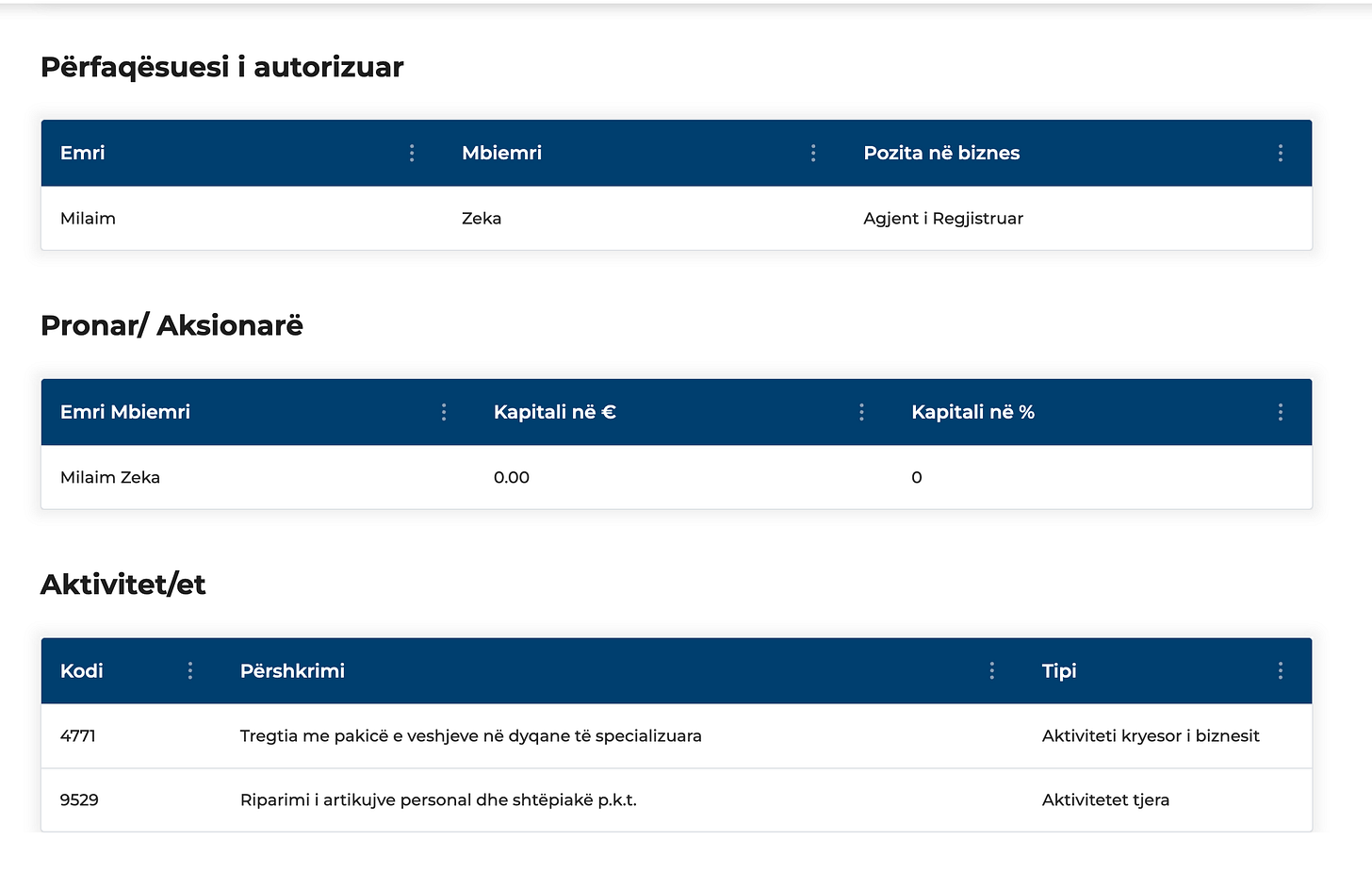This screenshot has height=873, width=1372.
Task: Select the 'Pronar/ Aksionarë' heading
Action: point(171,325)
